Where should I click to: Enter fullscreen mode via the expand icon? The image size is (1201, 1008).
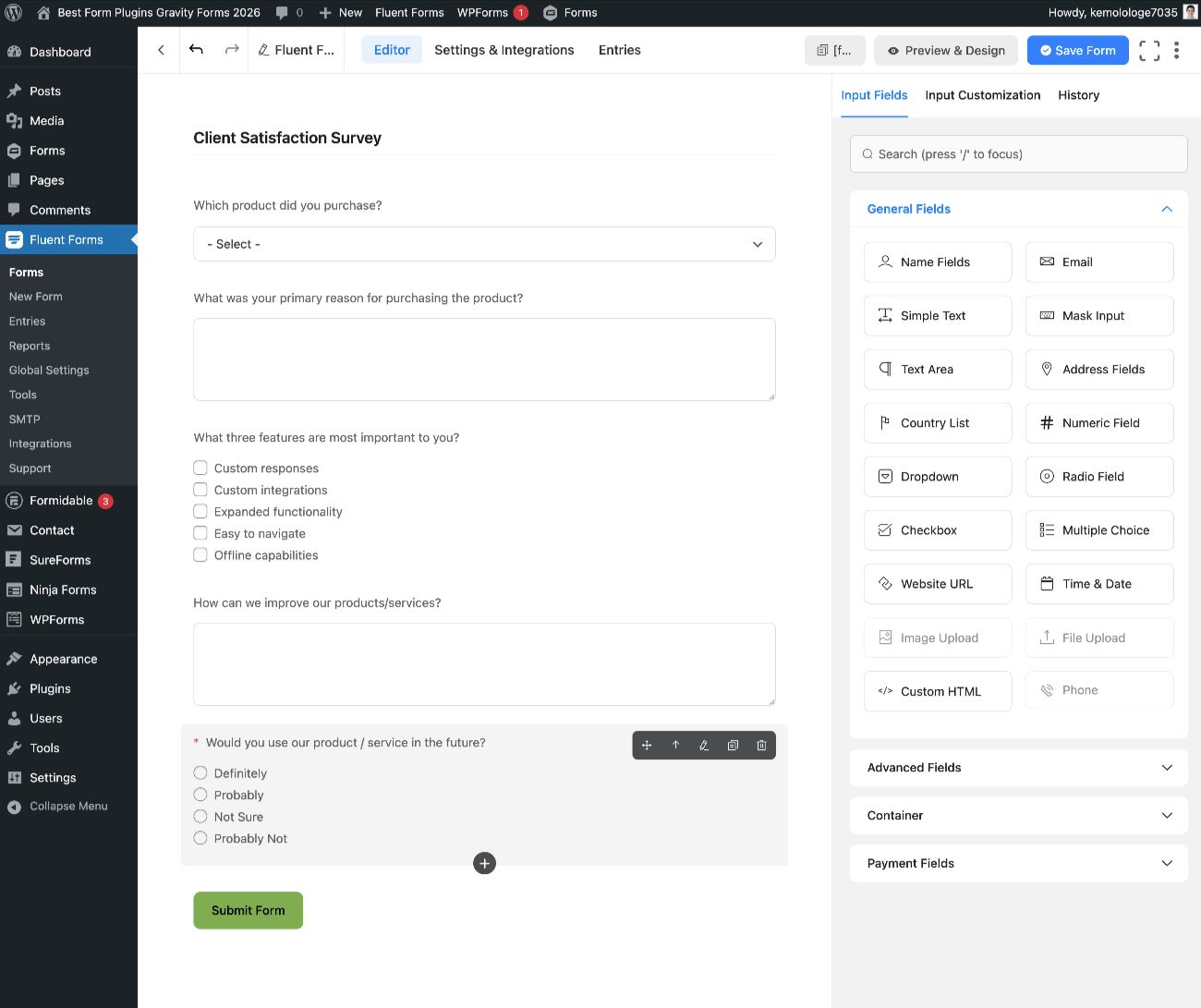click(1148, 50)
